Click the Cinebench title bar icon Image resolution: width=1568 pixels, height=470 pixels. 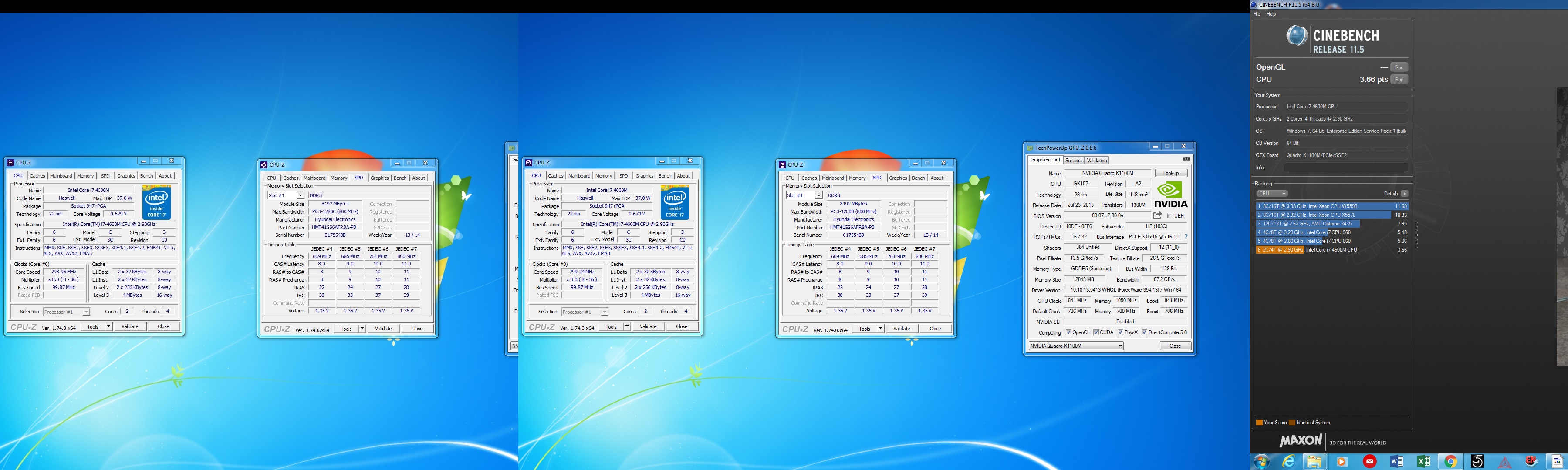1254,4
